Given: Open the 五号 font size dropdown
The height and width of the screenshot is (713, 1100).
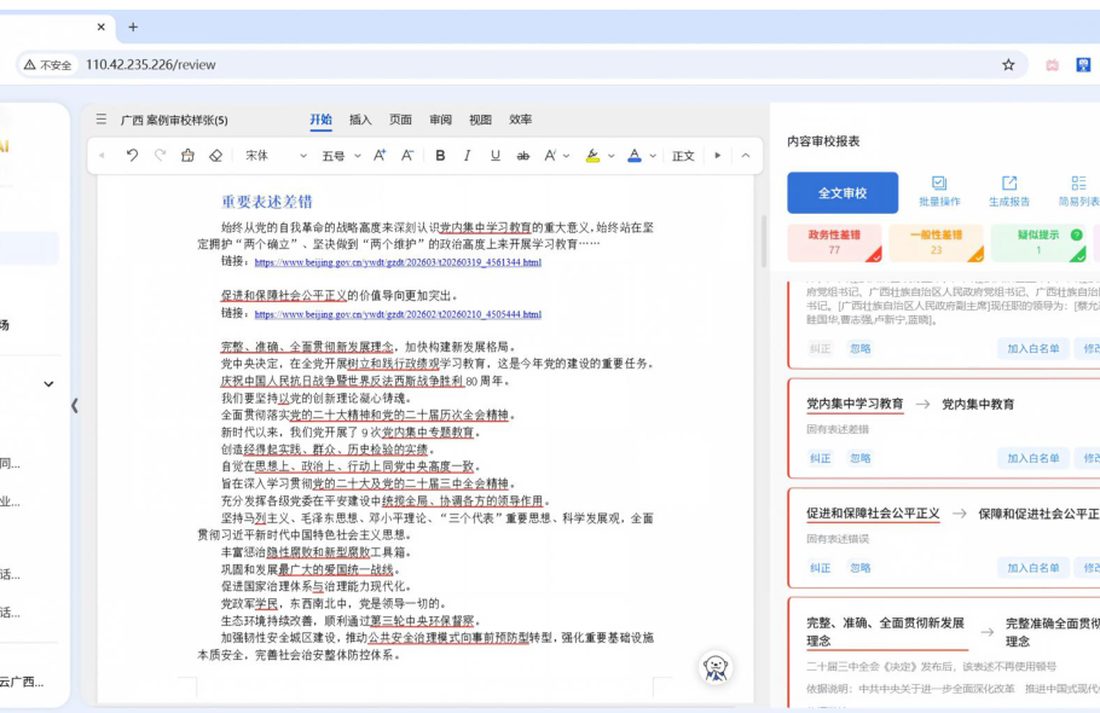Looking at the screenshot, I should pos(341,155).
